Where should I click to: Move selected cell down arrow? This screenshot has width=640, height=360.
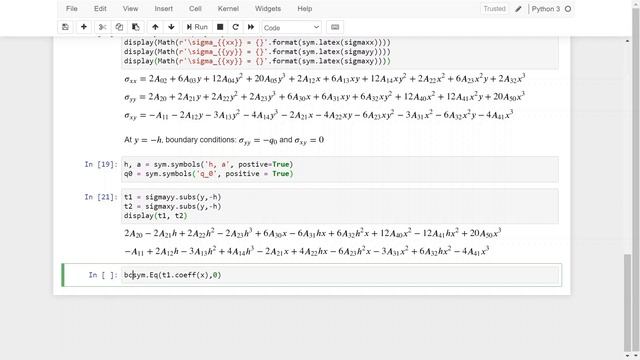pyautogui.click(x=171, y=27)
